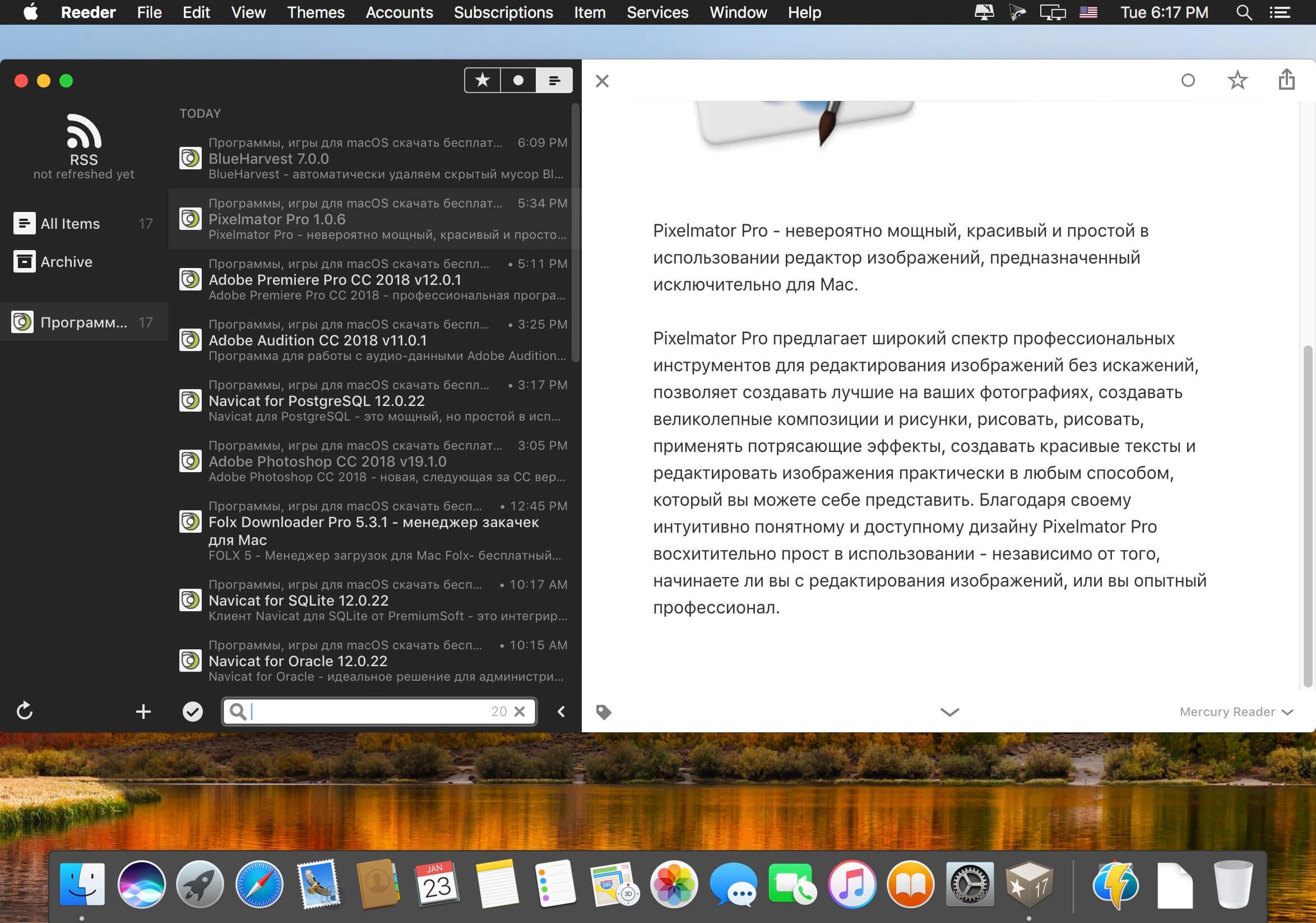Click the feed icon beside Folx Downloader
This screenshot has height=923, width=1316.
(191, 522)
